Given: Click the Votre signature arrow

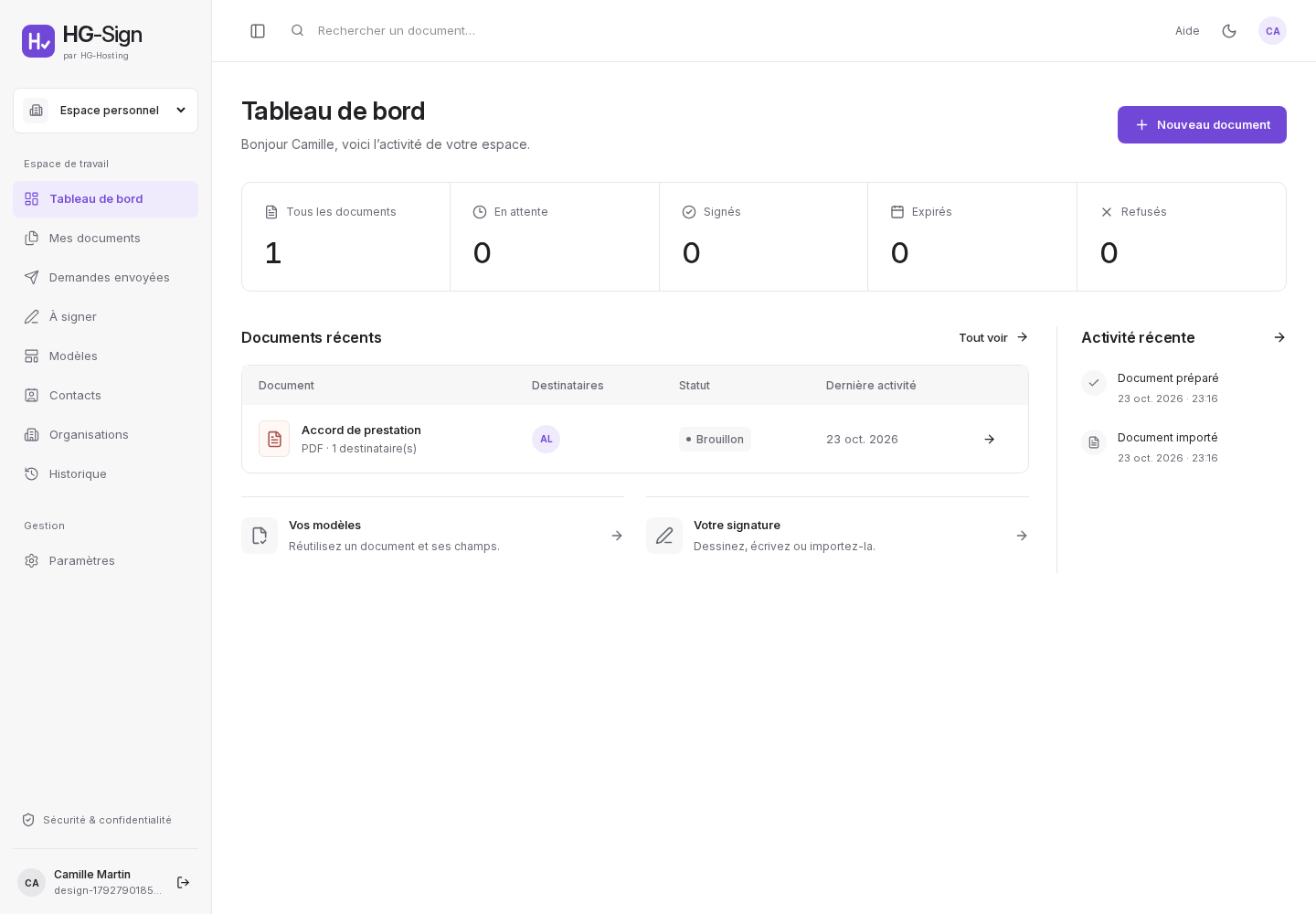Looking at the screenshot, I should click(x=1022, y=536).
